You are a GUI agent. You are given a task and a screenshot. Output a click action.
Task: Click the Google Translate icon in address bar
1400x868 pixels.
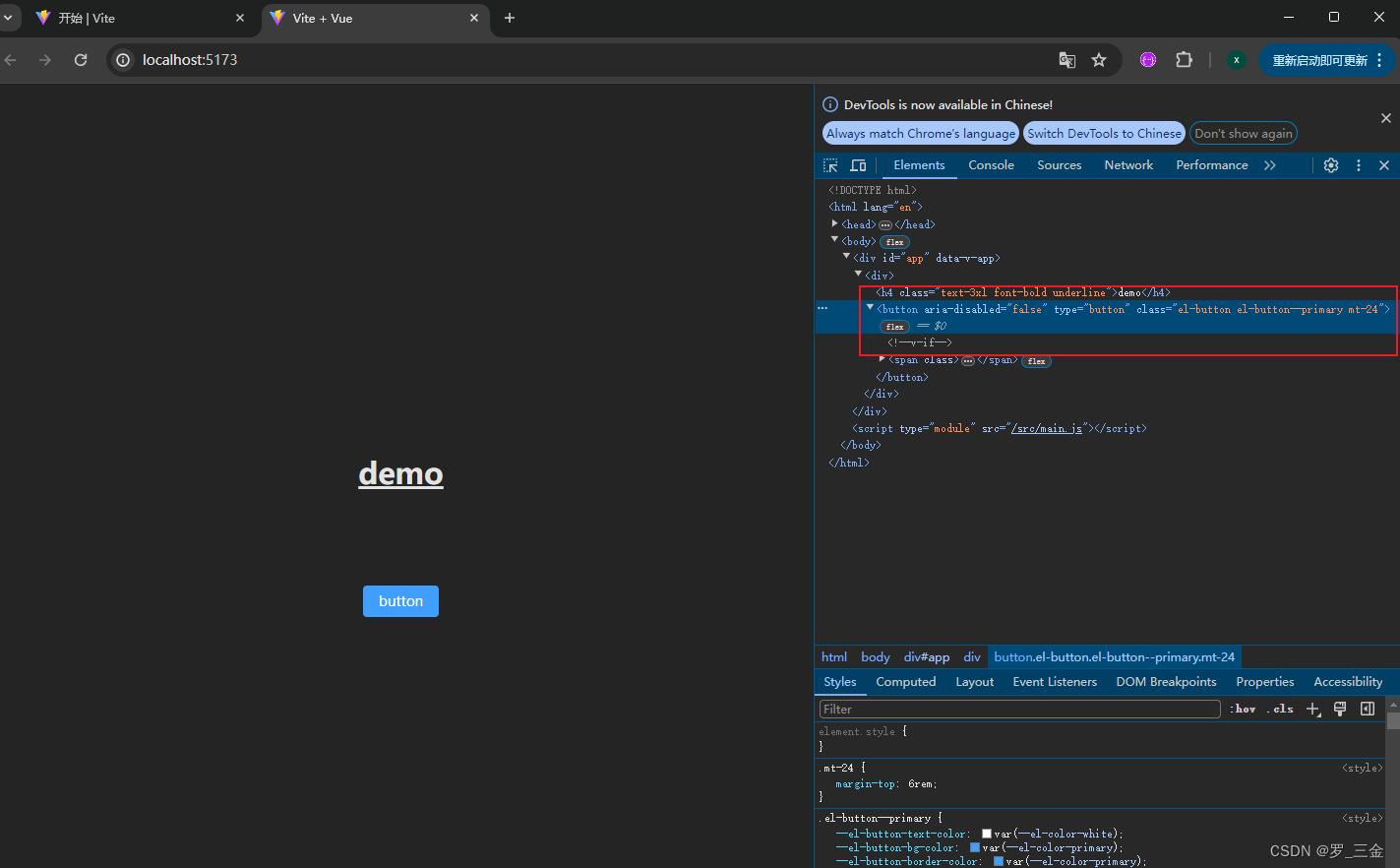(x=1067, y=60)
